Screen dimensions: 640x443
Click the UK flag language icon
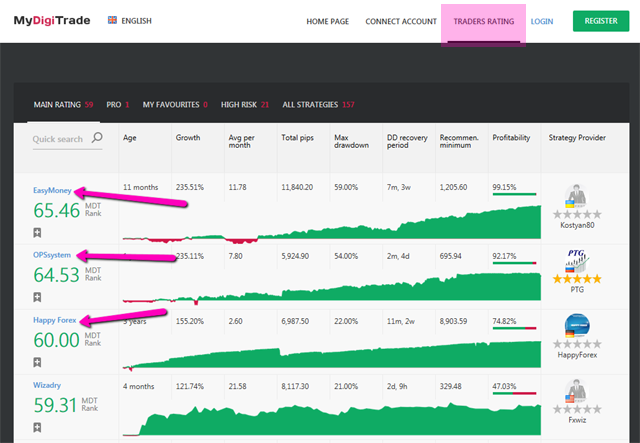[112, 20]
